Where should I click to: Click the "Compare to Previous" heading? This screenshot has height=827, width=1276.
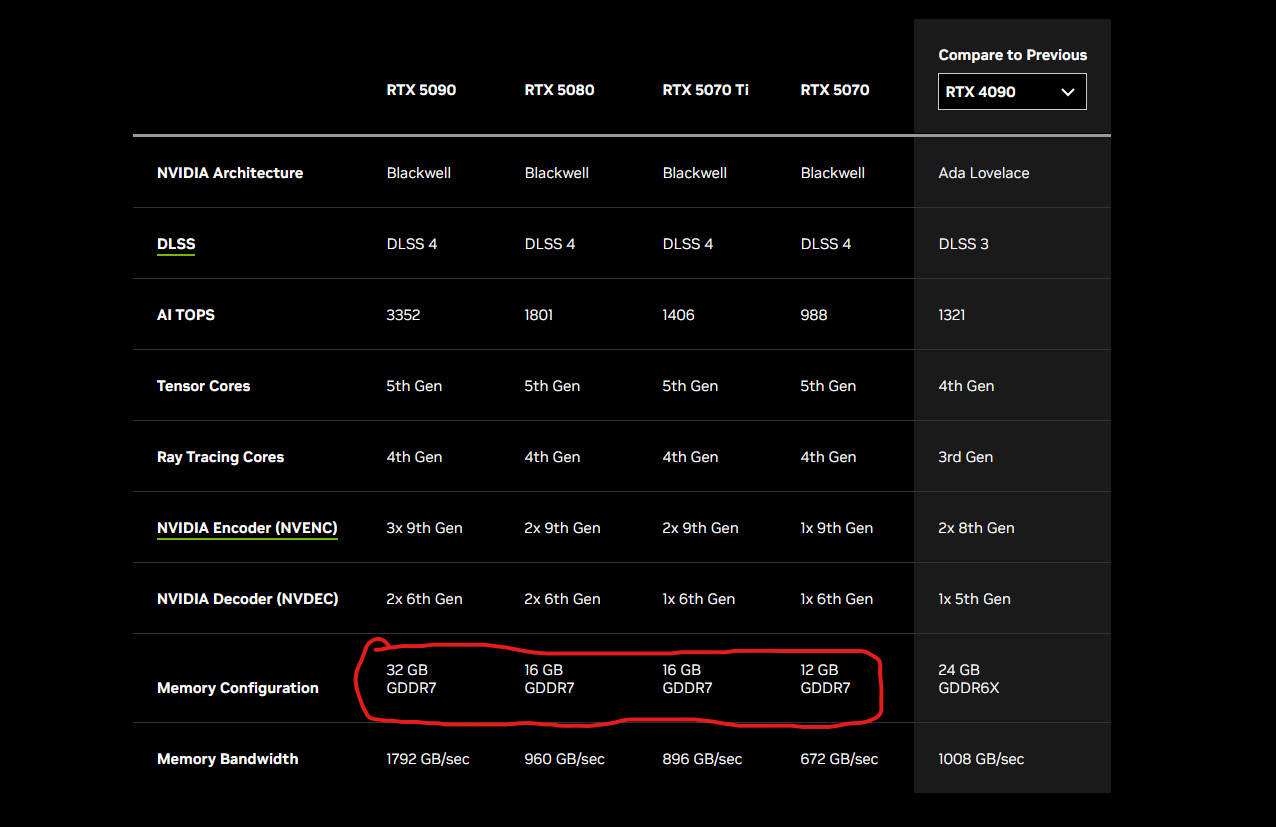click(x=1012, y=55)
